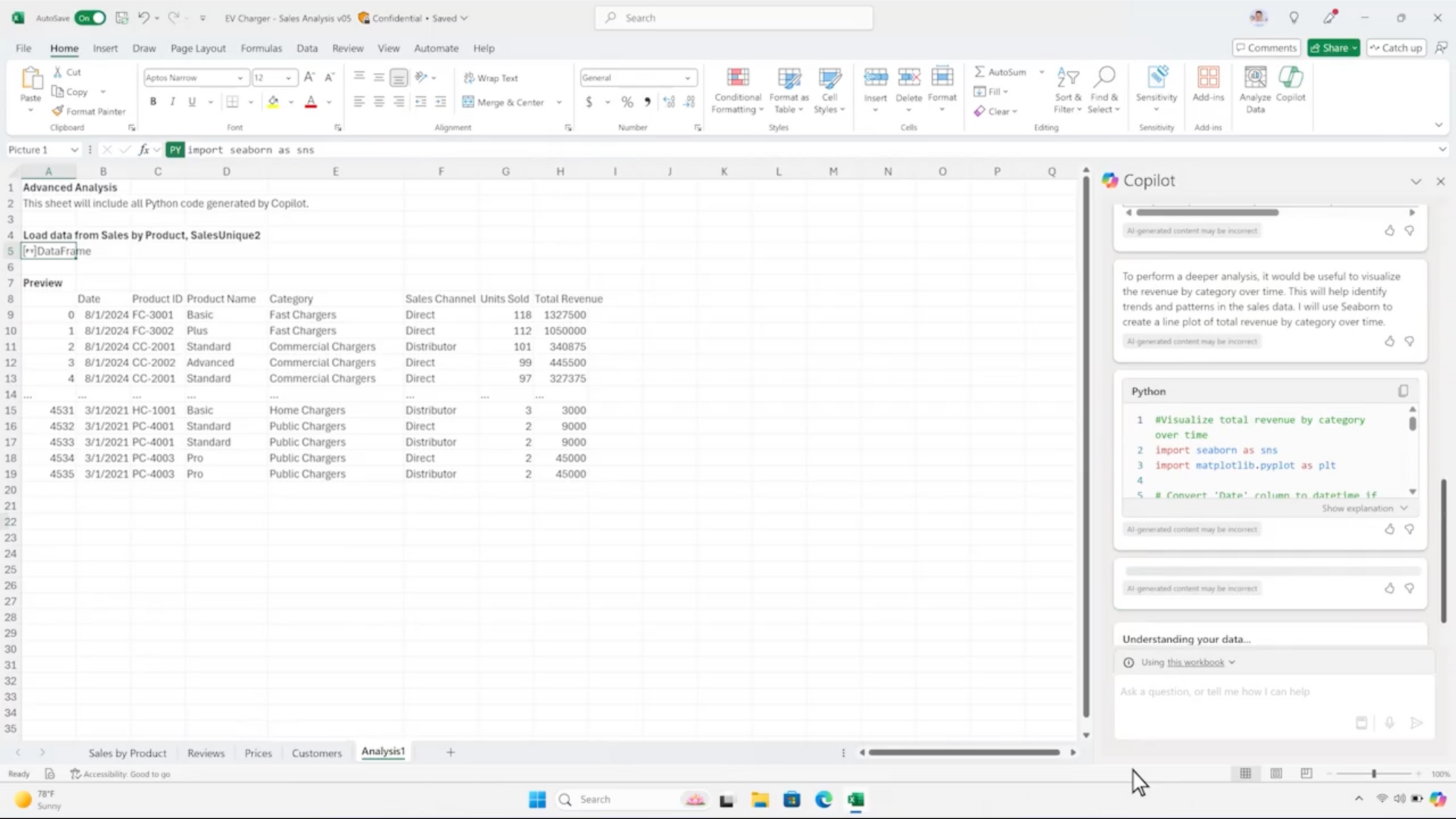Turn off AutoSave

click(90, 17)
